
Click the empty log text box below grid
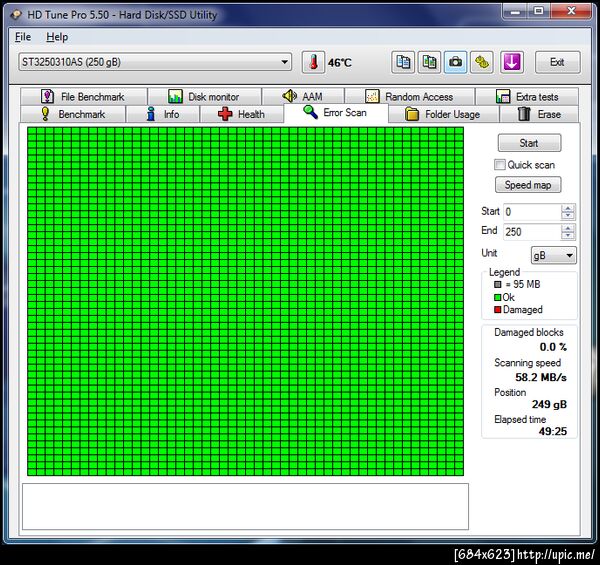coord(245,506)
